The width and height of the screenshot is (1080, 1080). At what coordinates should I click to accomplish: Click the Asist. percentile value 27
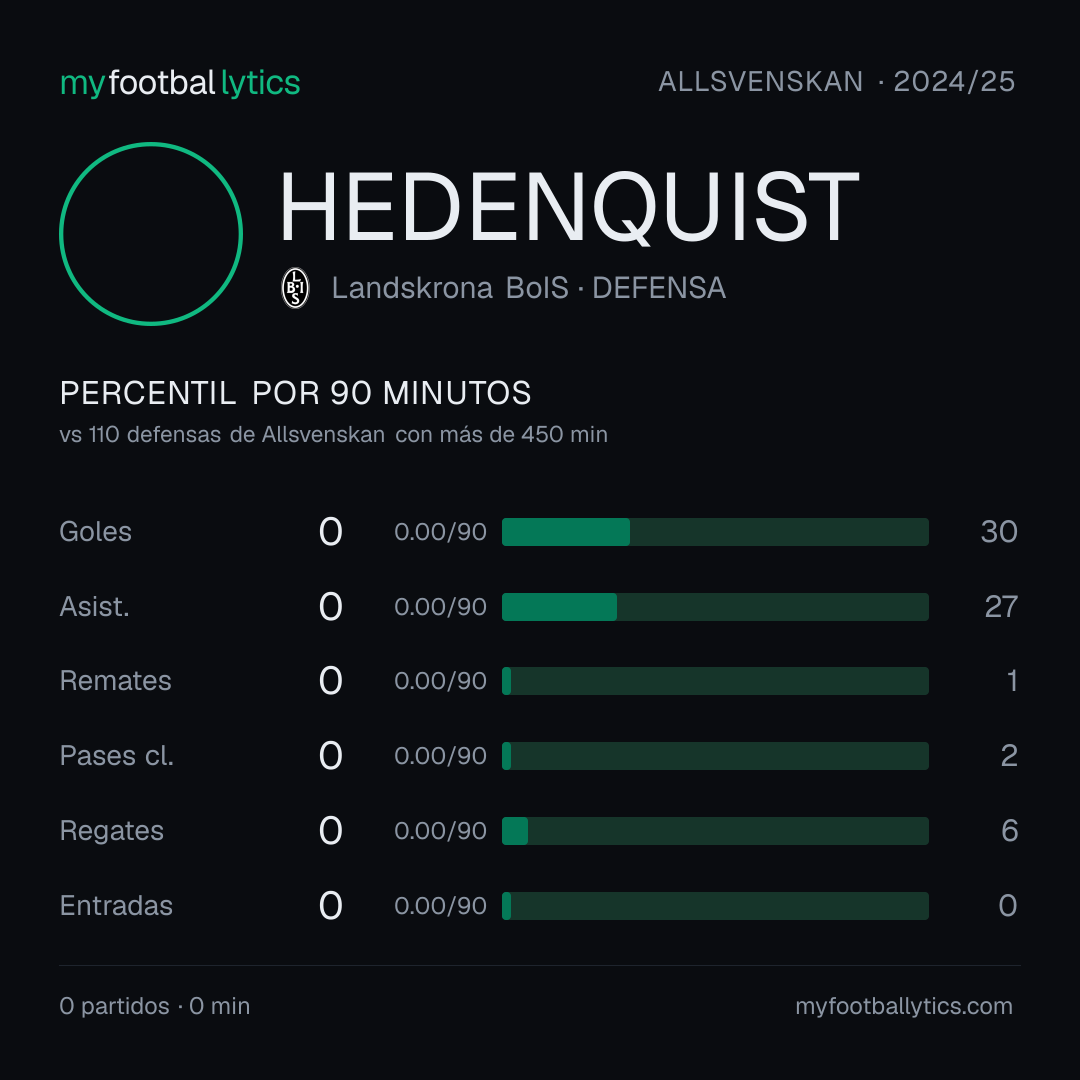[x=1001, y=607]
